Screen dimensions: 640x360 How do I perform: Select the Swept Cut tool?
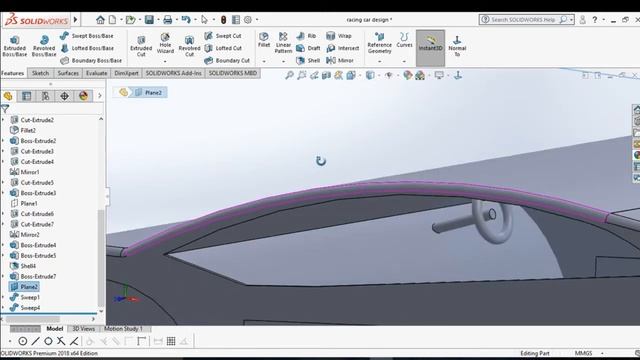[x=223, y=36]
